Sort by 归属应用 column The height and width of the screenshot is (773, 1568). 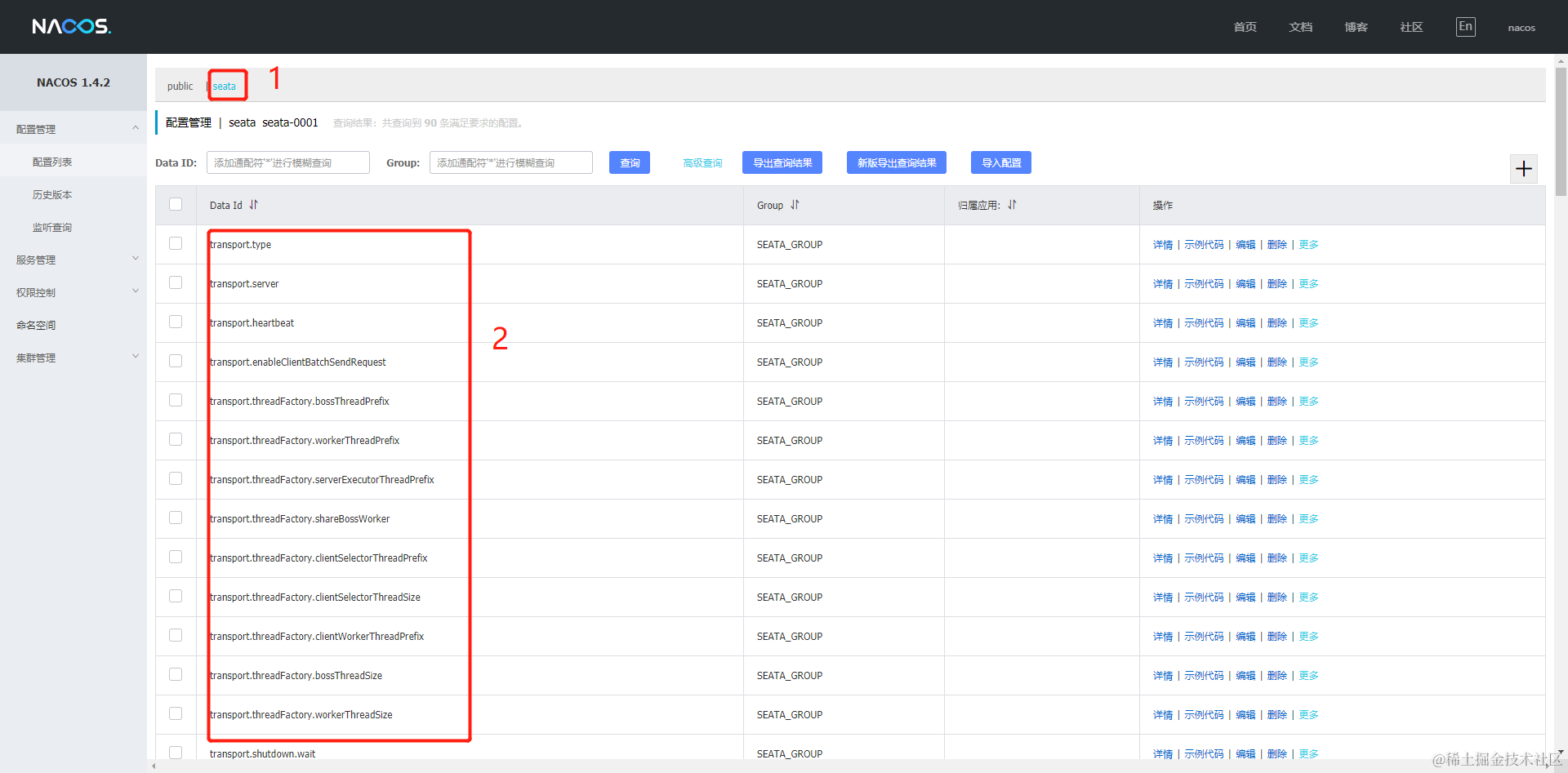click(x=1012, y=205)
